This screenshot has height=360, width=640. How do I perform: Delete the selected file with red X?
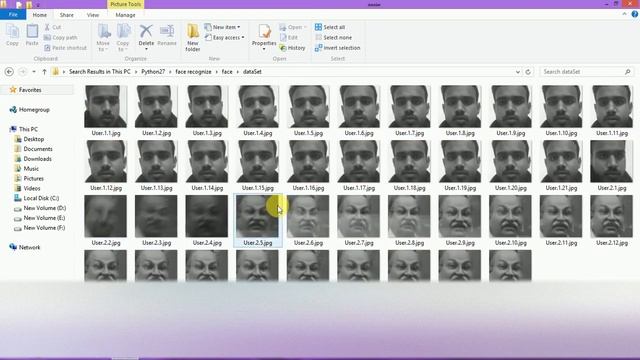146,36
